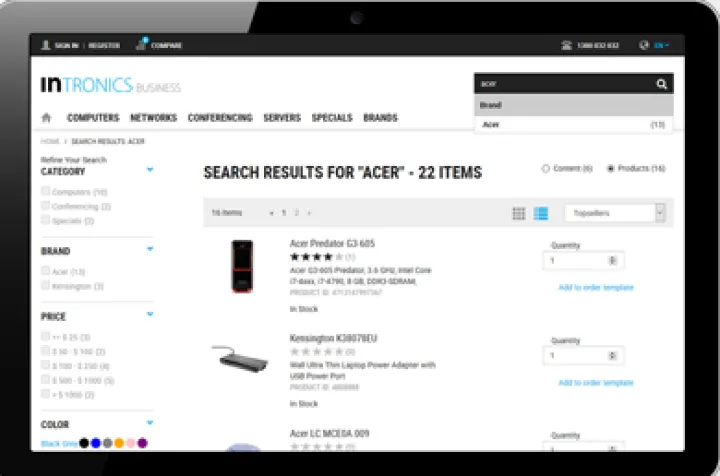Open Acer Predator product thumbnail

pos(242,266)
